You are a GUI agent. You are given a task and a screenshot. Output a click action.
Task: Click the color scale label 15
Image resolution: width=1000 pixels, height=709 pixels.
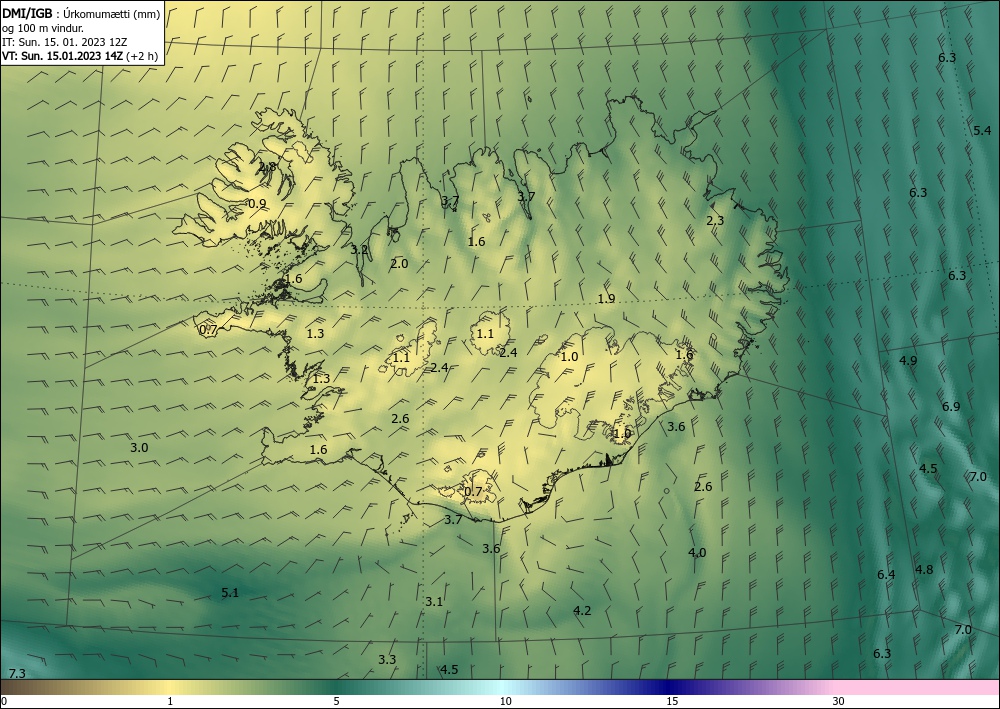pyautogui.click(x=672, y=701)
